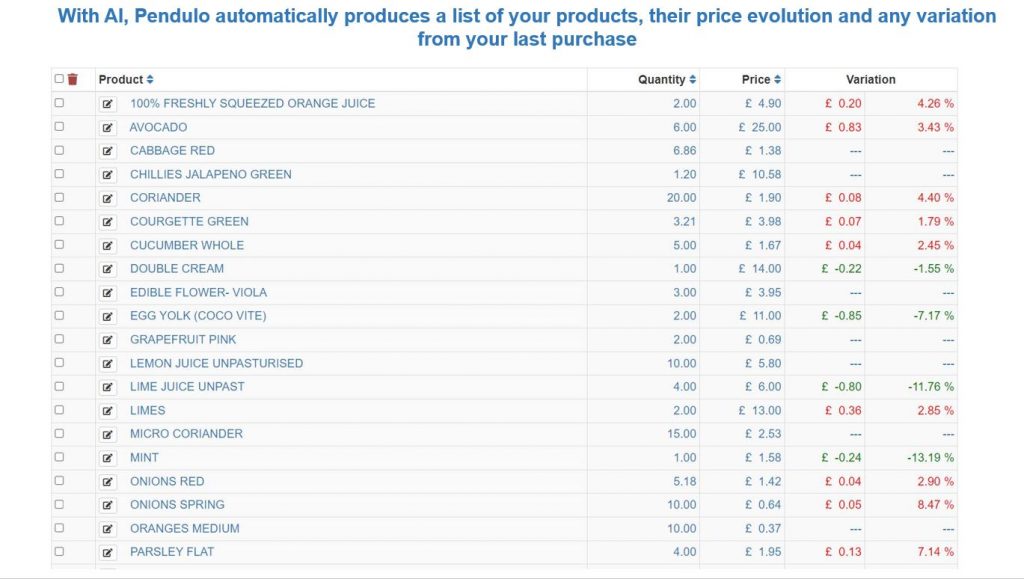The height and width of the screenshot is (579, 1024).
Task: Click edit icon for Parsley Flat
Action: click(x=108, y=552)
